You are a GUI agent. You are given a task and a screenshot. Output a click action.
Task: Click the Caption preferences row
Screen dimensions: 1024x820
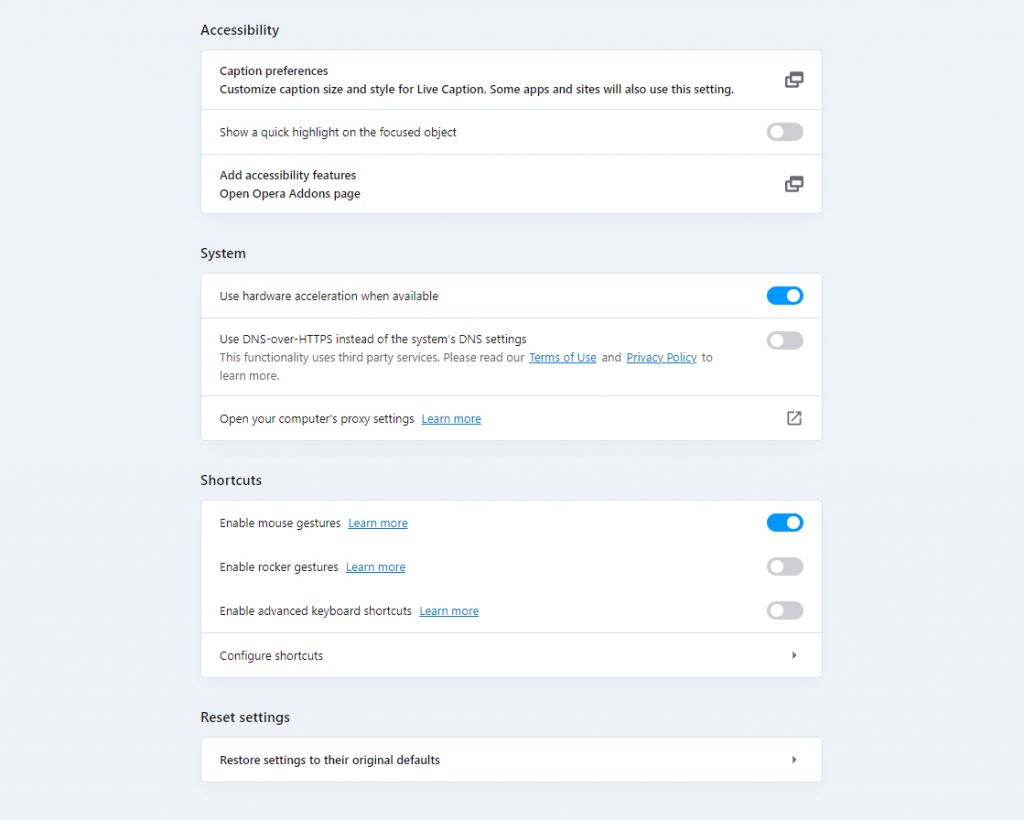[450, 80]
